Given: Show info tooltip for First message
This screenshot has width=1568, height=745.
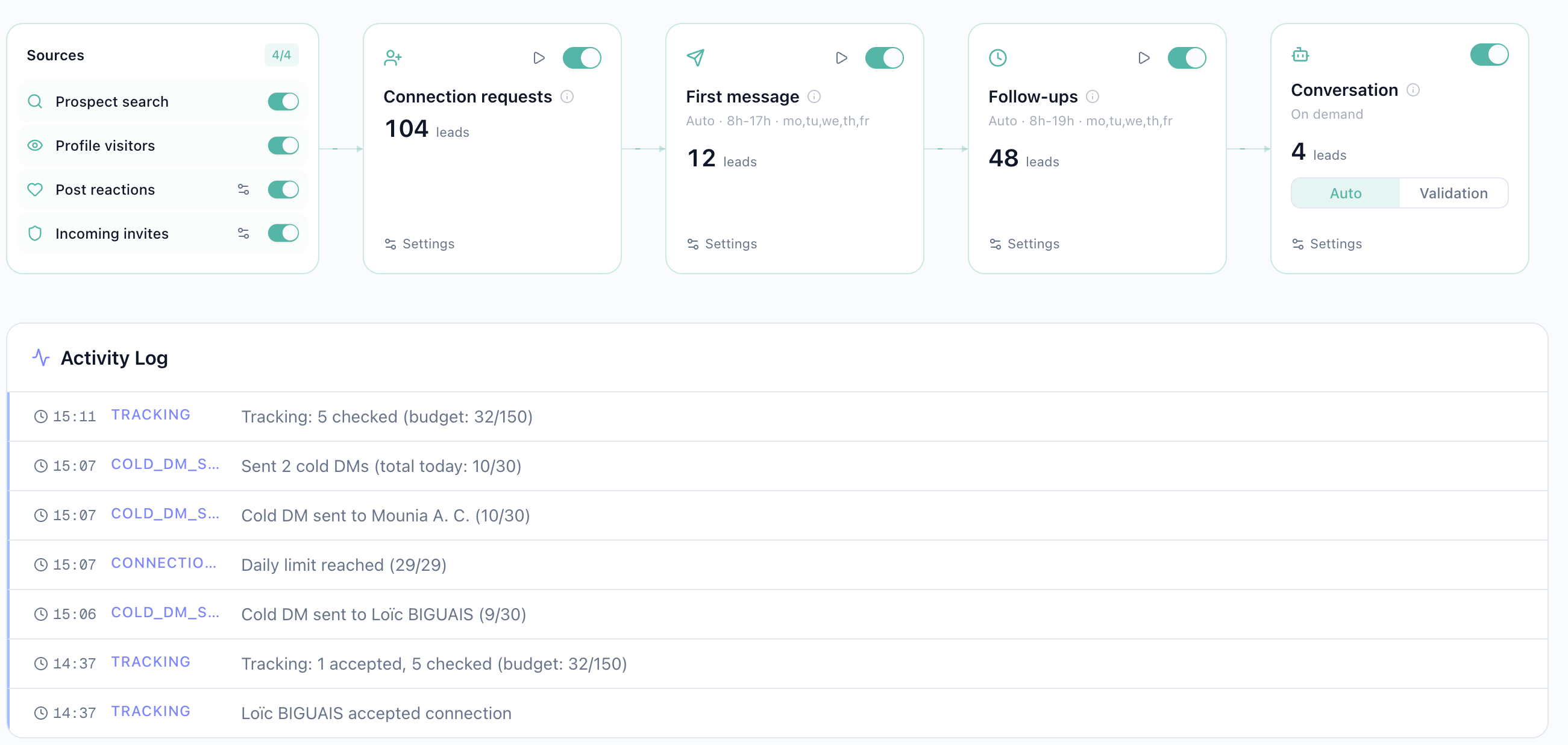Looking at the screenshot, I should point(814,96).
